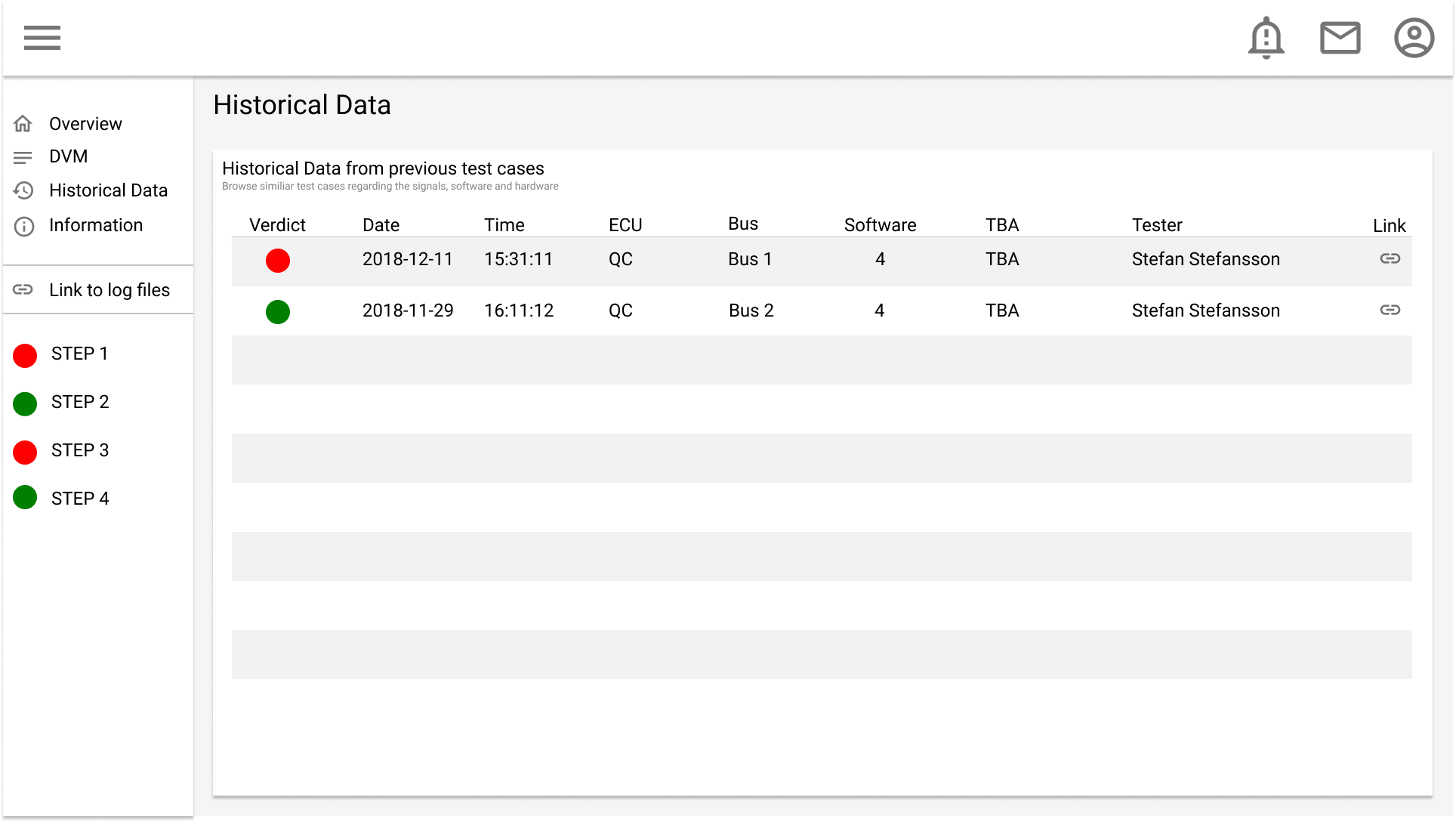Click the red dot next to STEP 3
This screenshot has height=822, width=1456.
pos(25,452)
